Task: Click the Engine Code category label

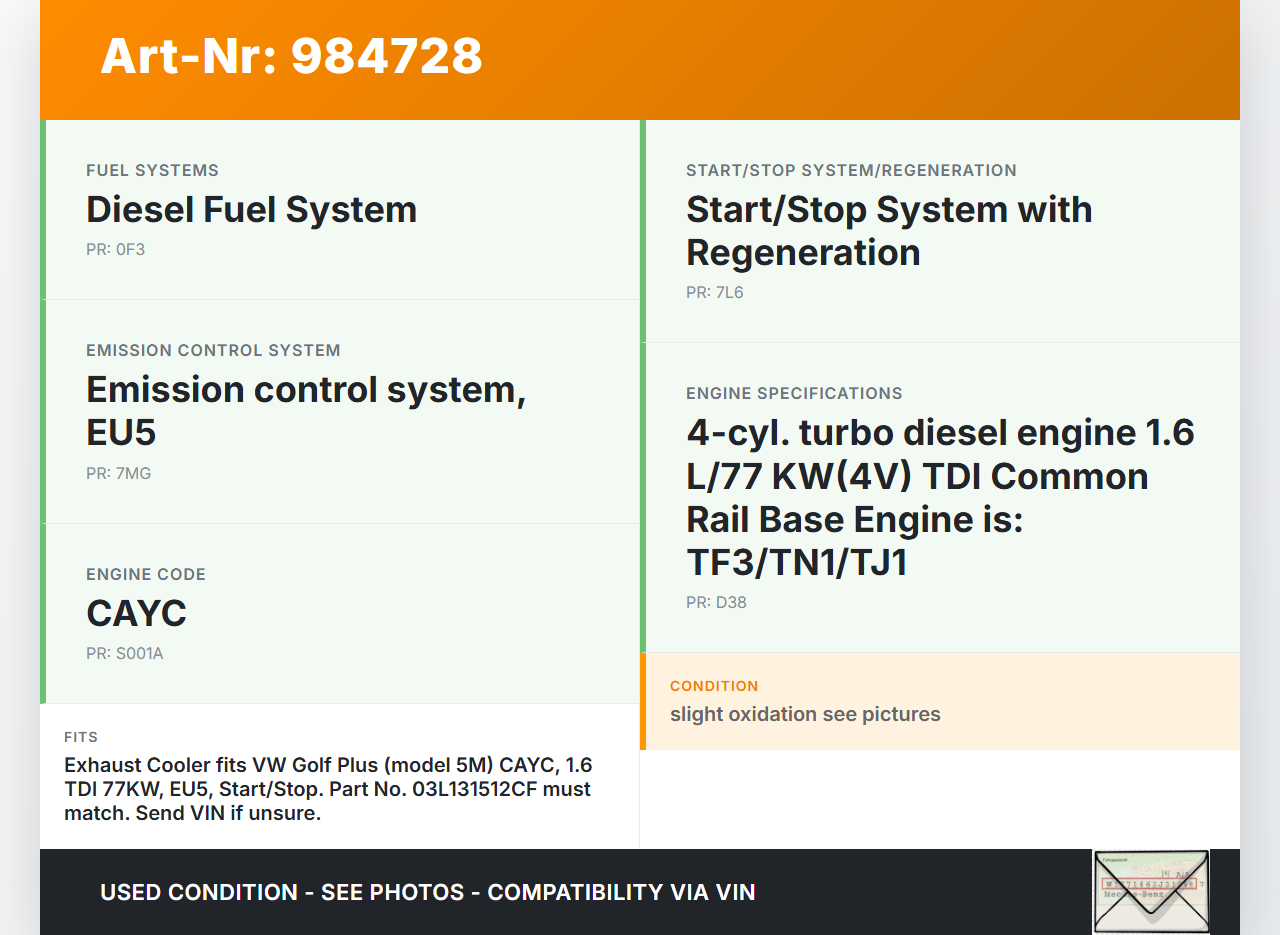Action: [x=146, y=574]
